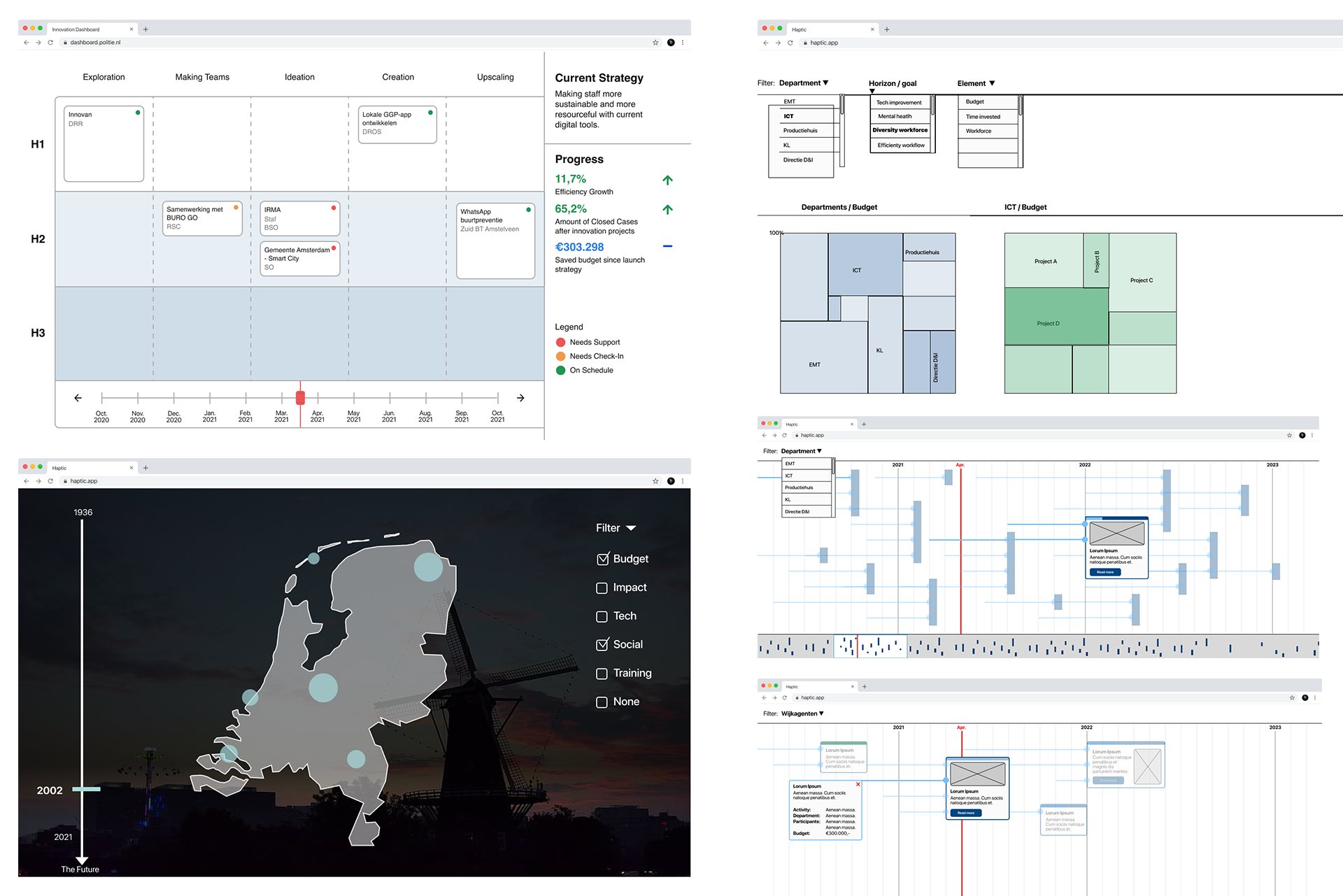Open the Wijkagenten filter dropdown
Viewport: 1343px width, 896px height.
(802, 713)
